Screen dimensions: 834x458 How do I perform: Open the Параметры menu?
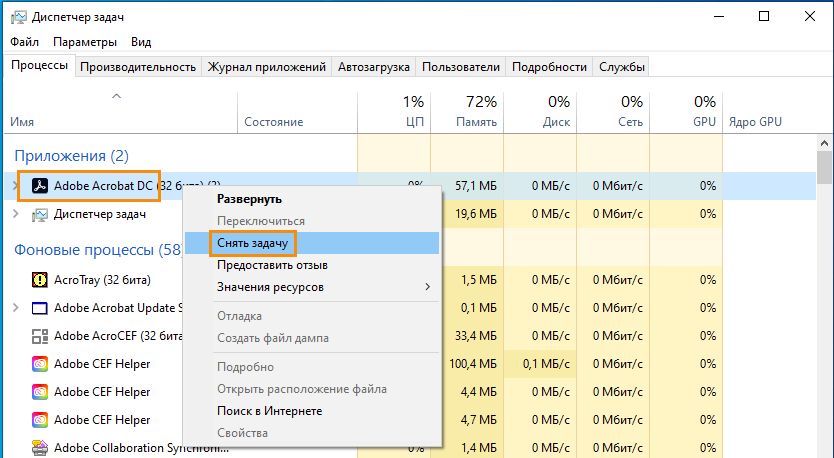(85, 41)
